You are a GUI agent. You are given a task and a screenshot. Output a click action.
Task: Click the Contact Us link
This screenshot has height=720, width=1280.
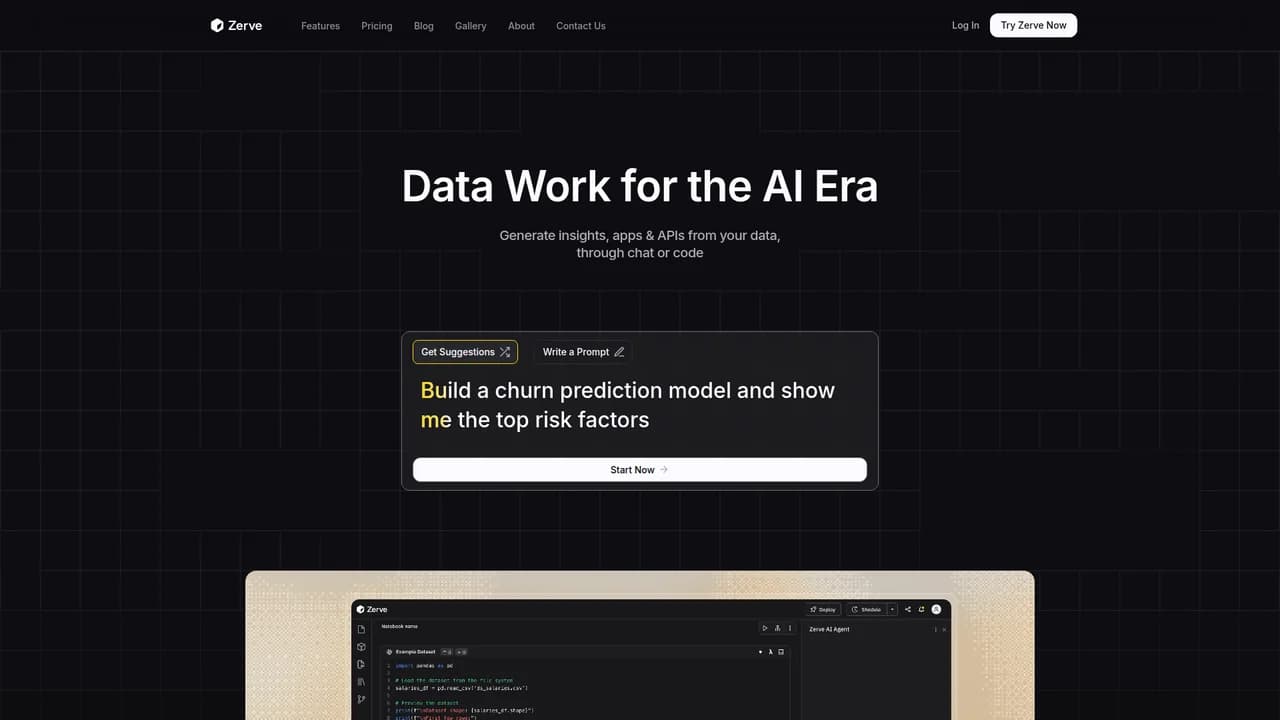(581, 26)
